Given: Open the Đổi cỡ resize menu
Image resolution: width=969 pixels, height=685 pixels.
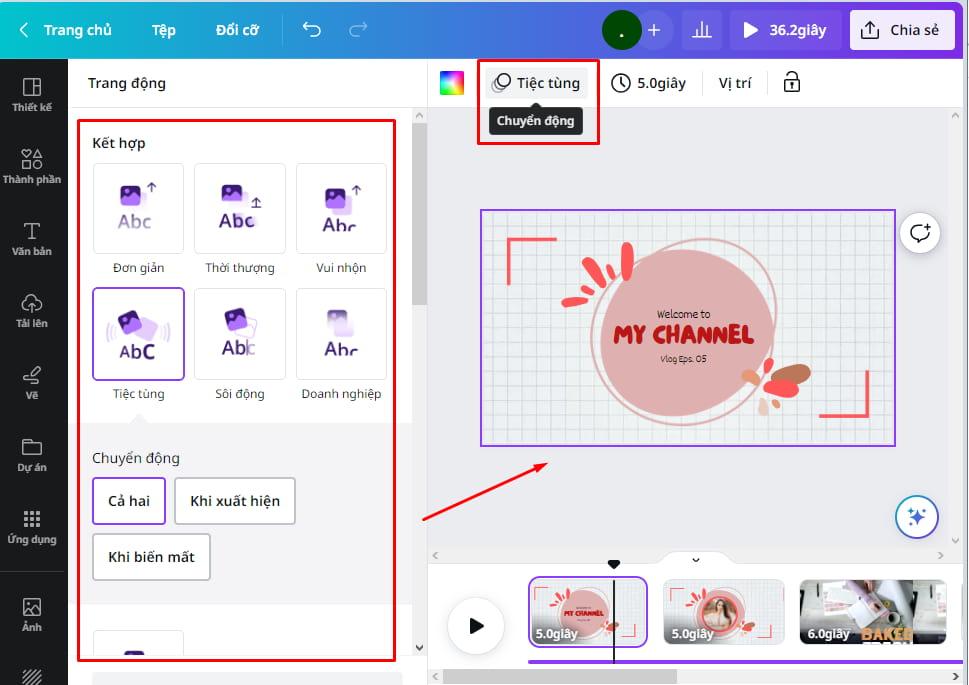Looking at the screenshot, I should [236, 30].
